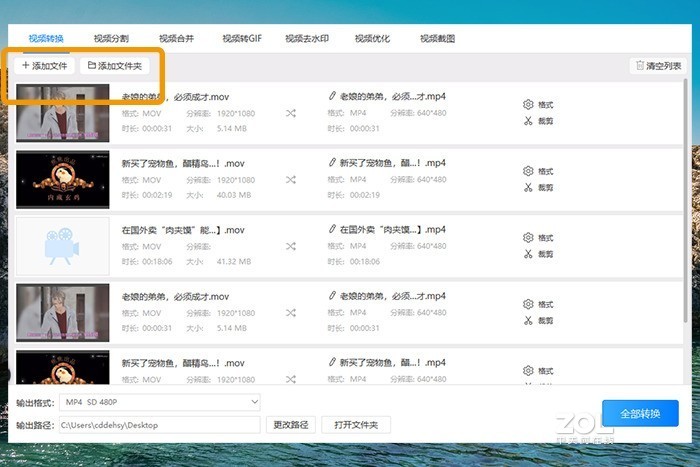Open 格式 gear icon for 在国外卖 row
This screenshot has height=467, width=700.
(528, 238)
